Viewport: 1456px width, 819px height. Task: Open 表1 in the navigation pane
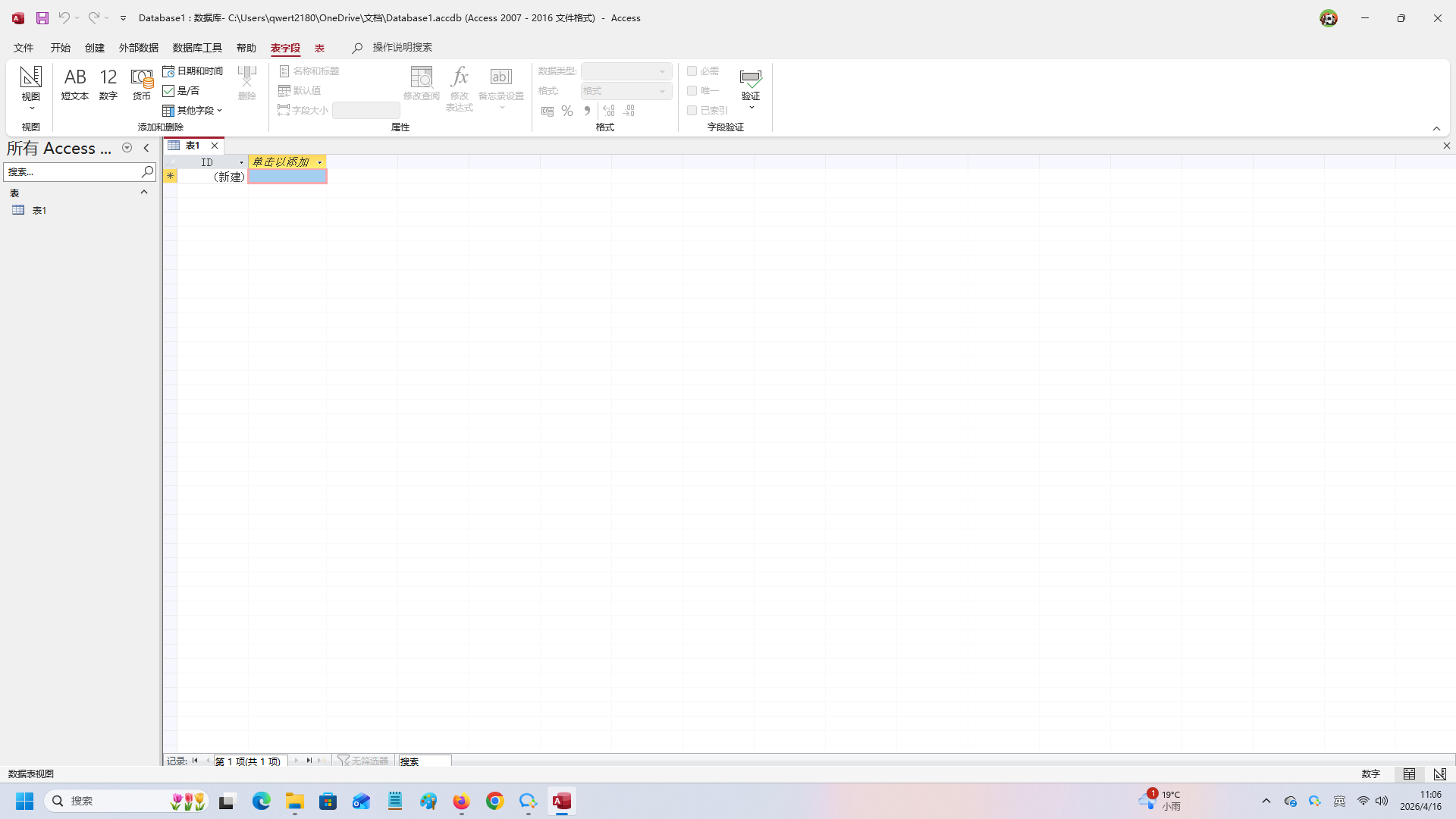[x=39, y=210]
